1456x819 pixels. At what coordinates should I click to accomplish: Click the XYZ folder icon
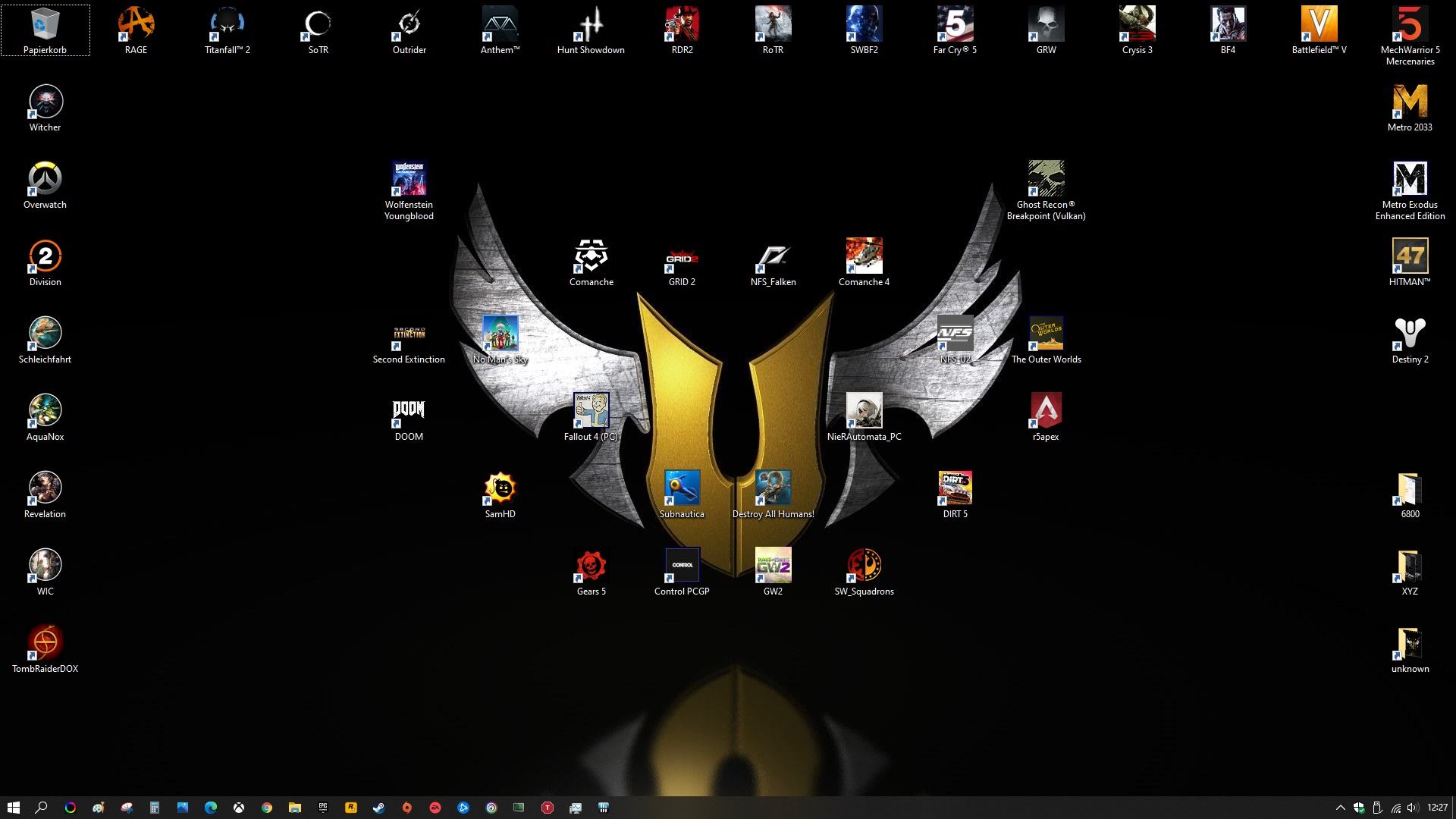1410,566
